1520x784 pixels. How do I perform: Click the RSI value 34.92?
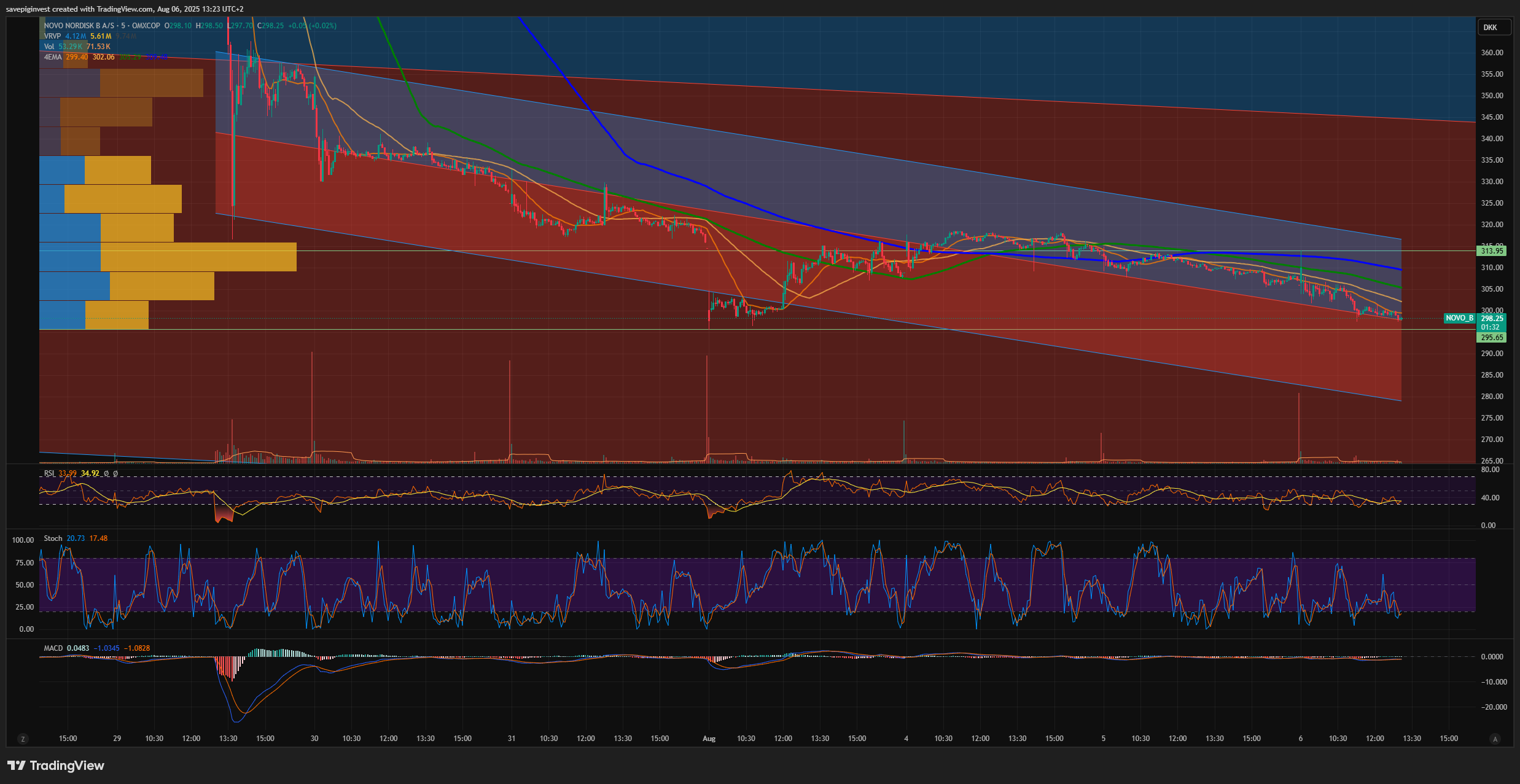[90, 473]
